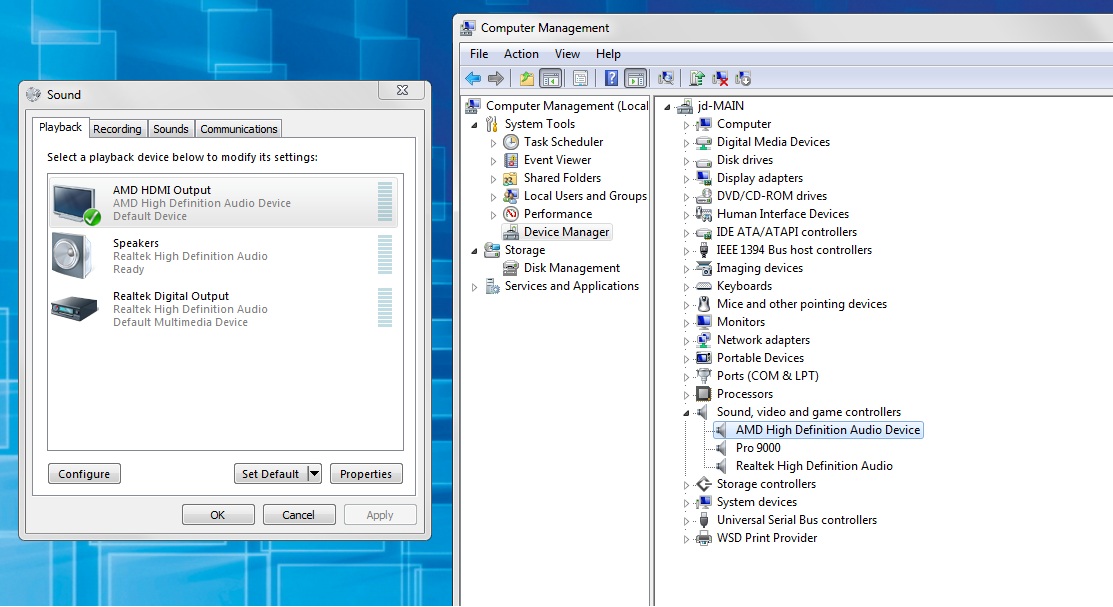Expand the Task Scheduler node arrow

tap(493, 143)
